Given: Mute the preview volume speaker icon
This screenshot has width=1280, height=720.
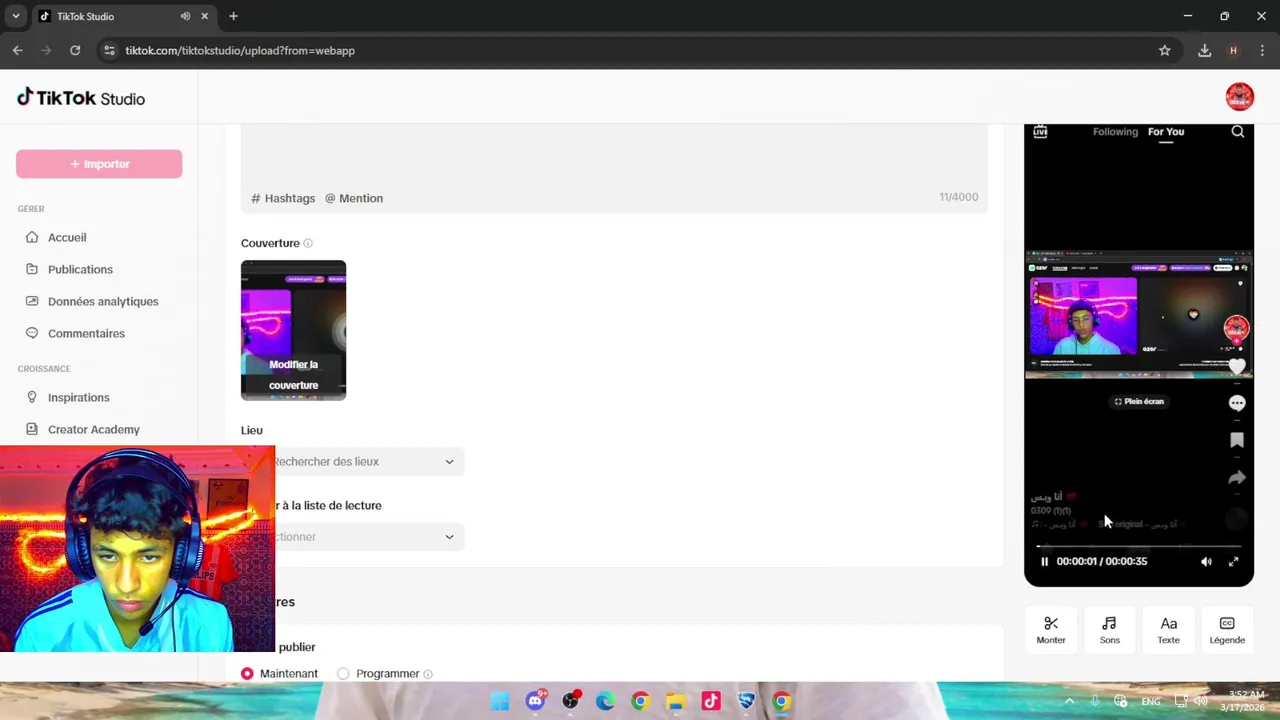Looking at the screenshot, I should coord(1206,562).
